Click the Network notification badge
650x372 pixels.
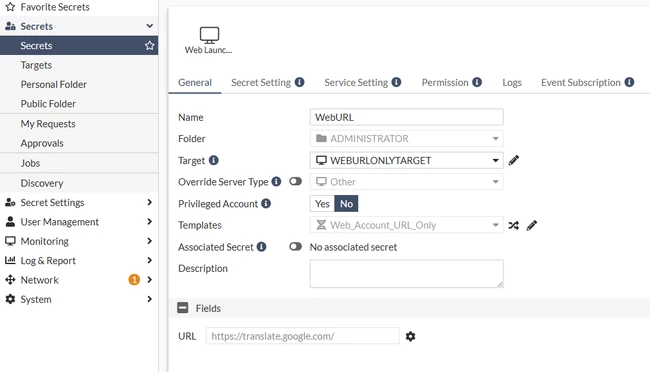[134, 280]
